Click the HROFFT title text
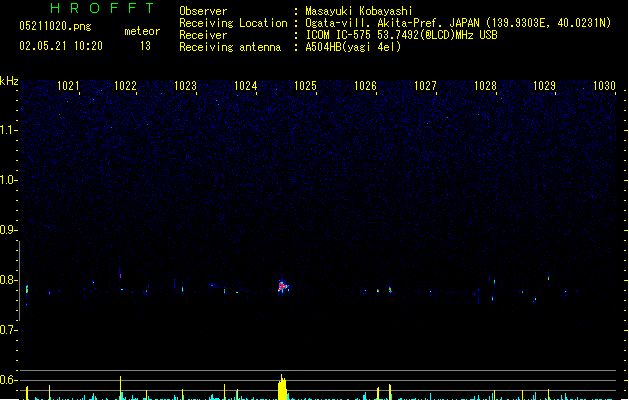 tap(103, 8)
